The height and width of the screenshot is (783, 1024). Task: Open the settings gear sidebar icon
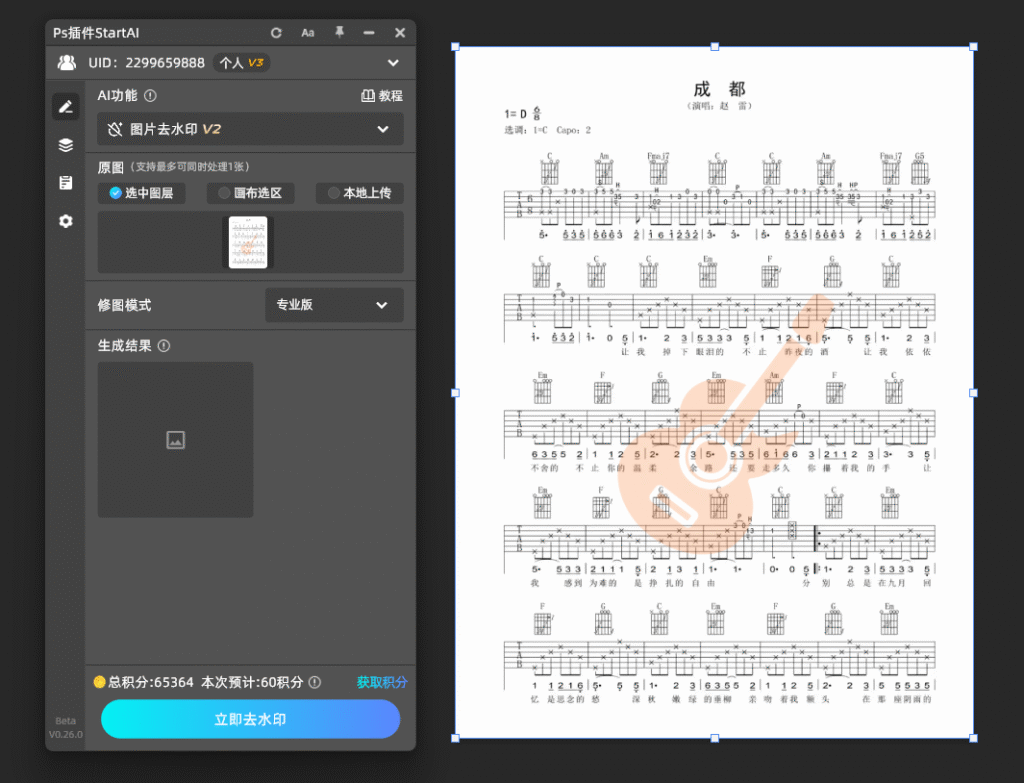tap(66, 221)
